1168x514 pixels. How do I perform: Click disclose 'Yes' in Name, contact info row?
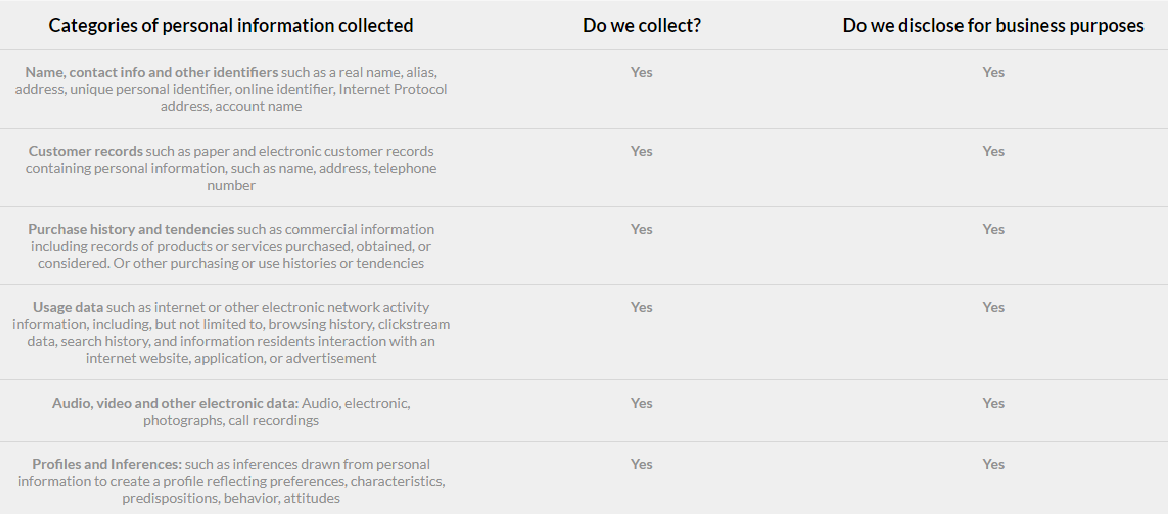coord(993,72)
